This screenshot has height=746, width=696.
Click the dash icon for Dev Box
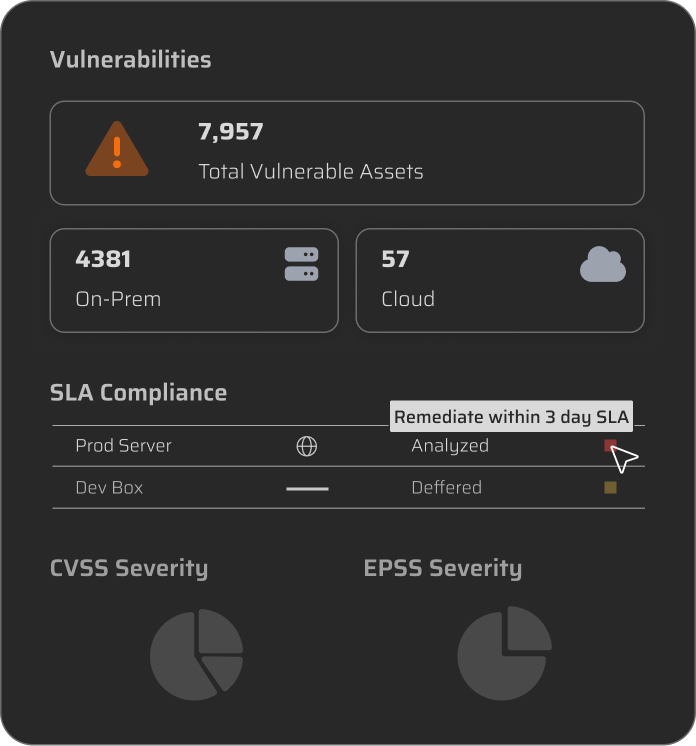click(307, 489)
